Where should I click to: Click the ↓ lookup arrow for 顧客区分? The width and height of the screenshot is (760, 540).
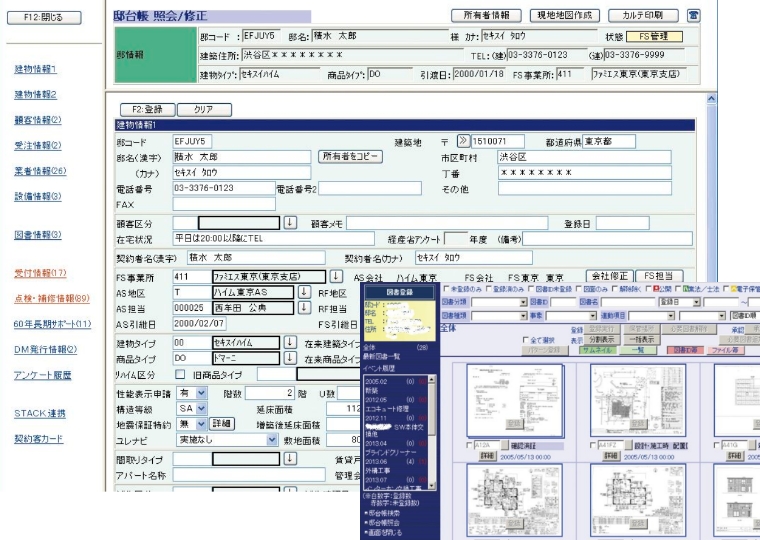(x=291, y=223)
